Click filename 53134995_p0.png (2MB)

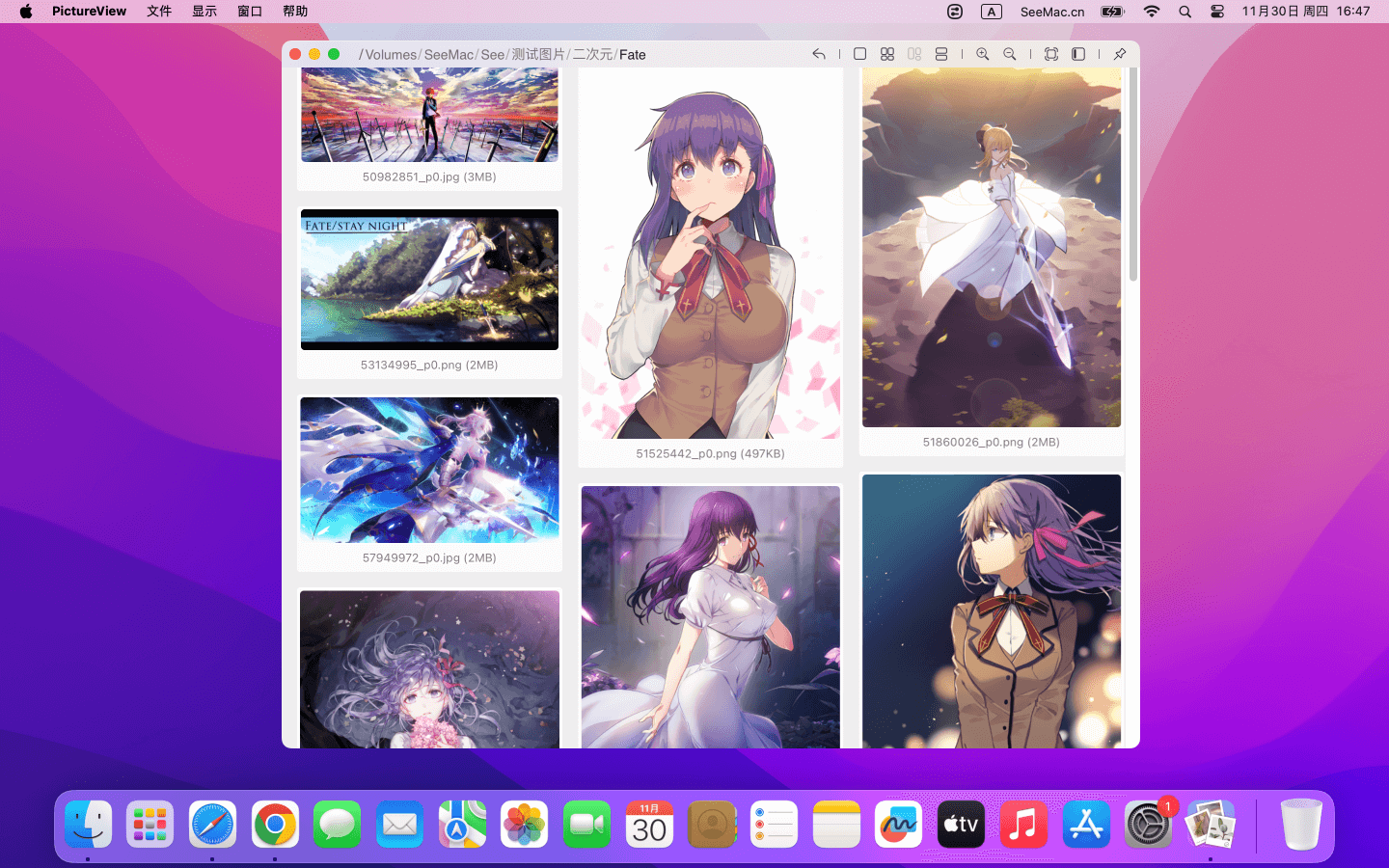click(429, 366)
